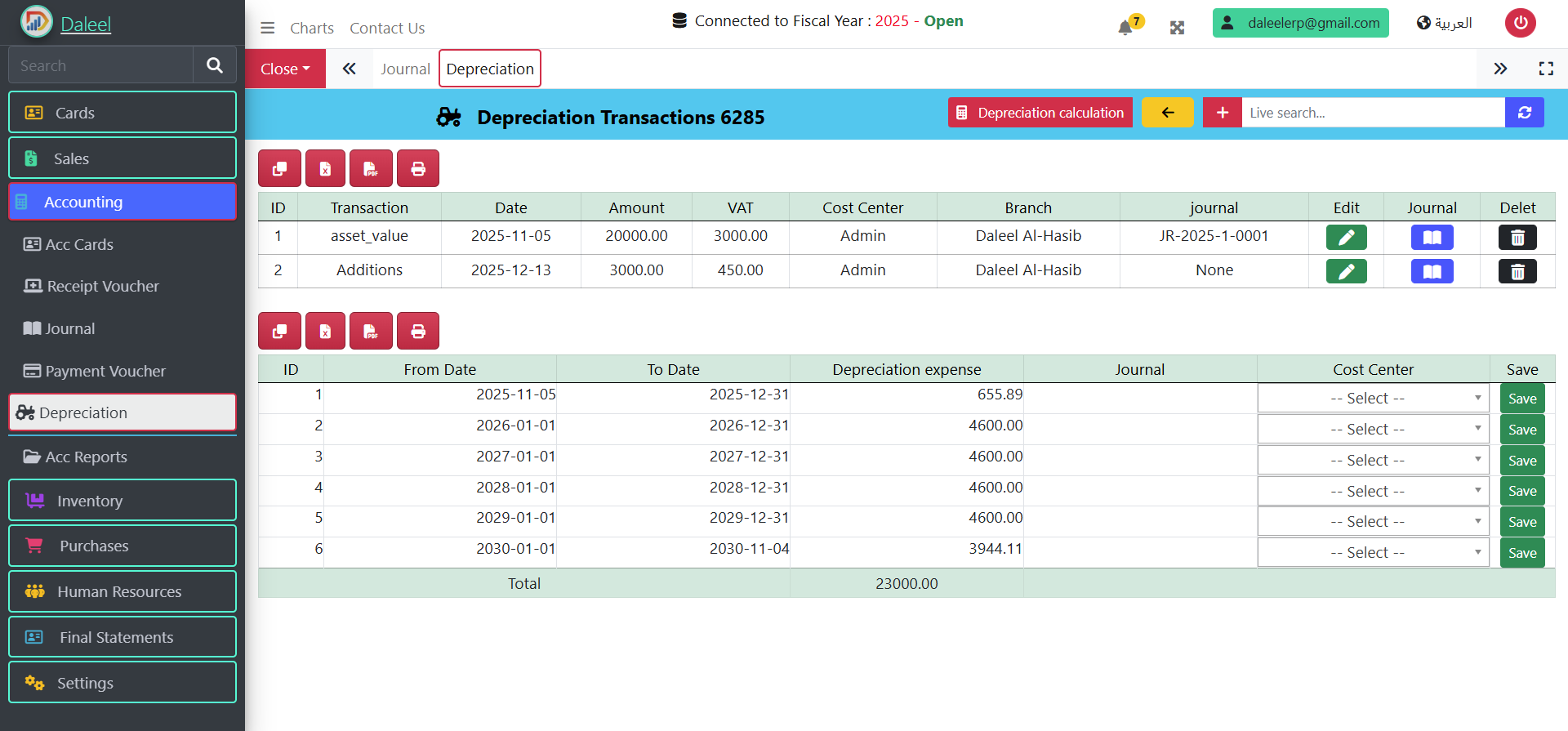The width and height of the screenshot is (1568, 731).
Task: Delete the asset_value transaction
Action: 1517,238
